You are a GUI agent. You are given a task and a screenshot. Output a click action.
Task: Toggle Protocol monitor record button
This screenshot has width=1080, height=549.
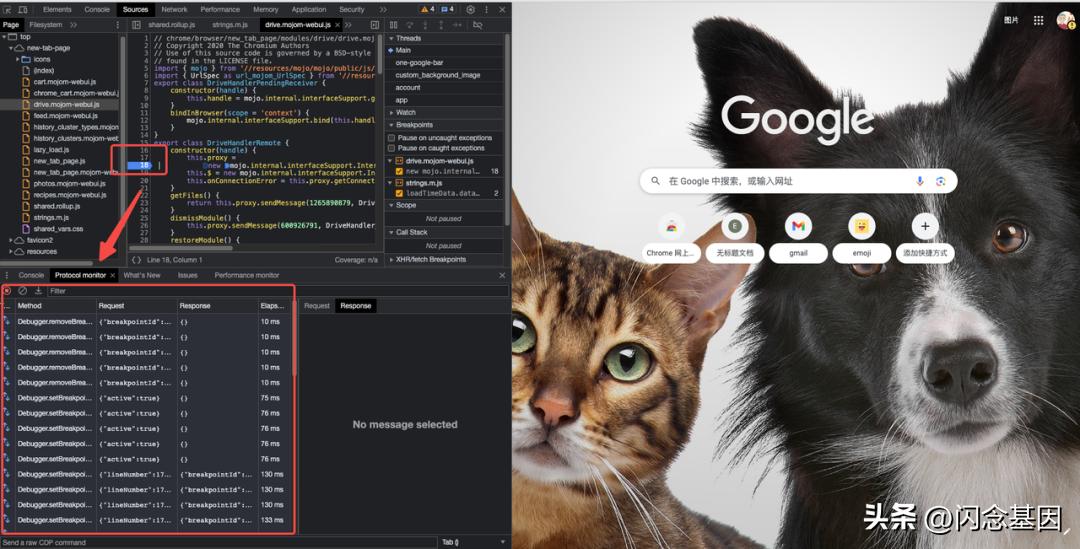[x=8, y=291]
